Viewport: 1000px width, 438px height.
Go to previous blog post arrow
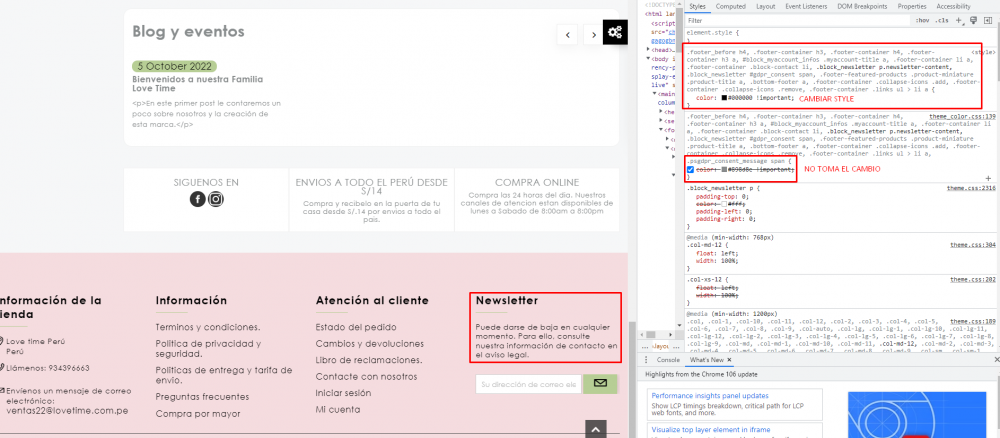tap(568, 34)
